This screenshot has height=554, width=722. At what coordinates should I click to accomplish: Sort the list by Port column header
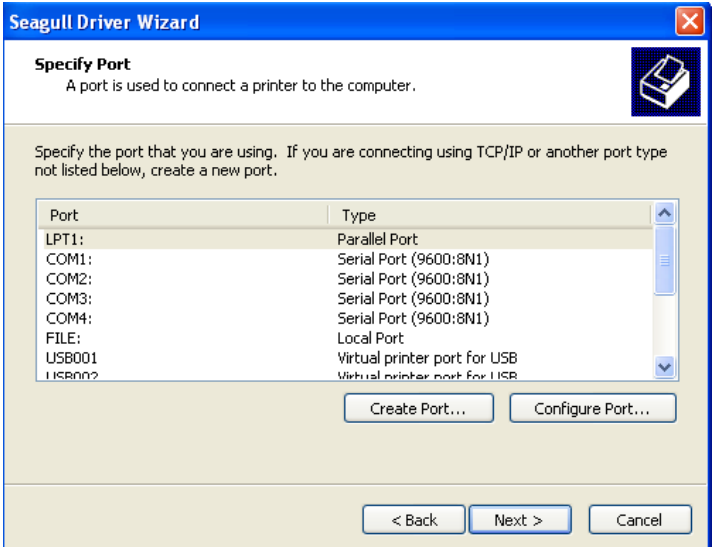click(x=182, y=215)
